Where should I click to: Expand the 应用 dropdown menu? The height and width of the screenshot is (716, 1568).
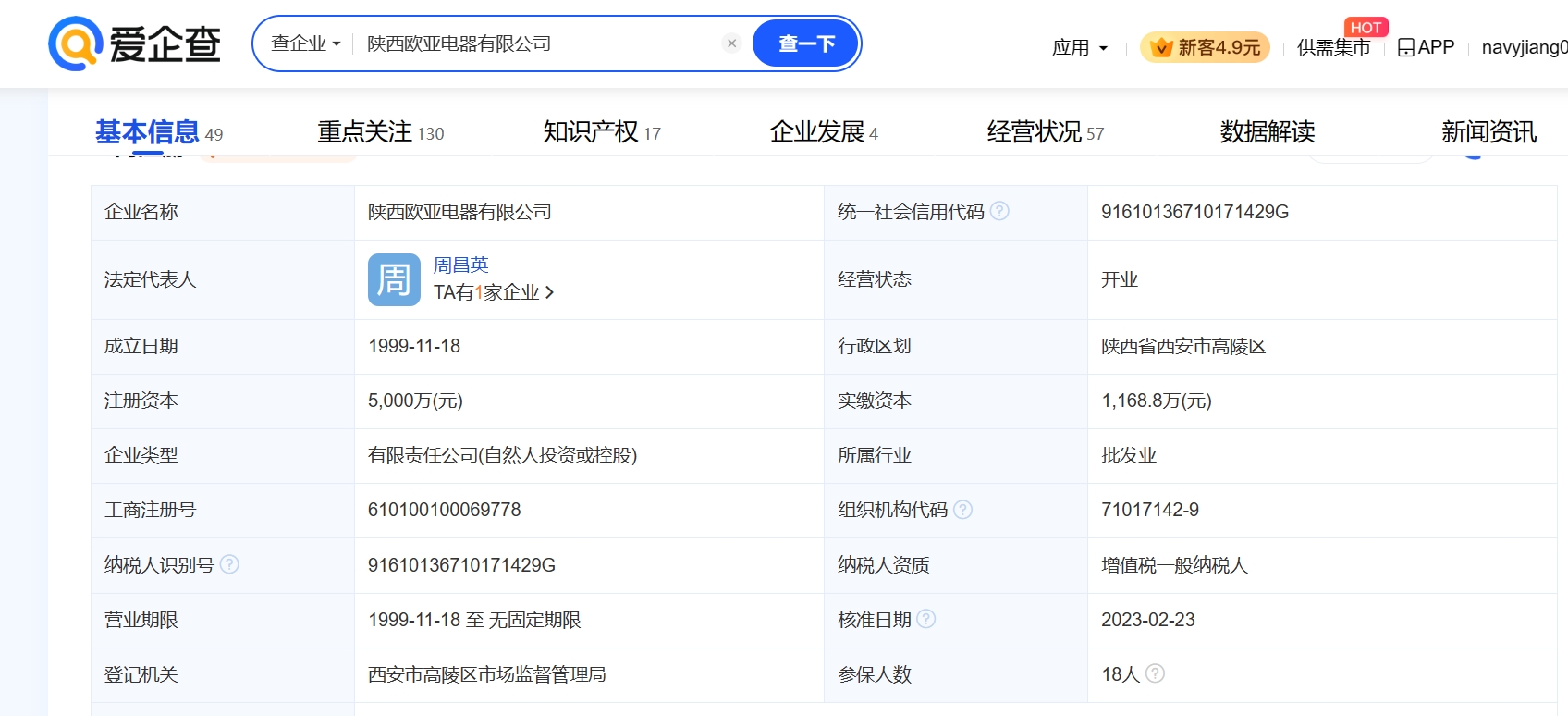1080,47
